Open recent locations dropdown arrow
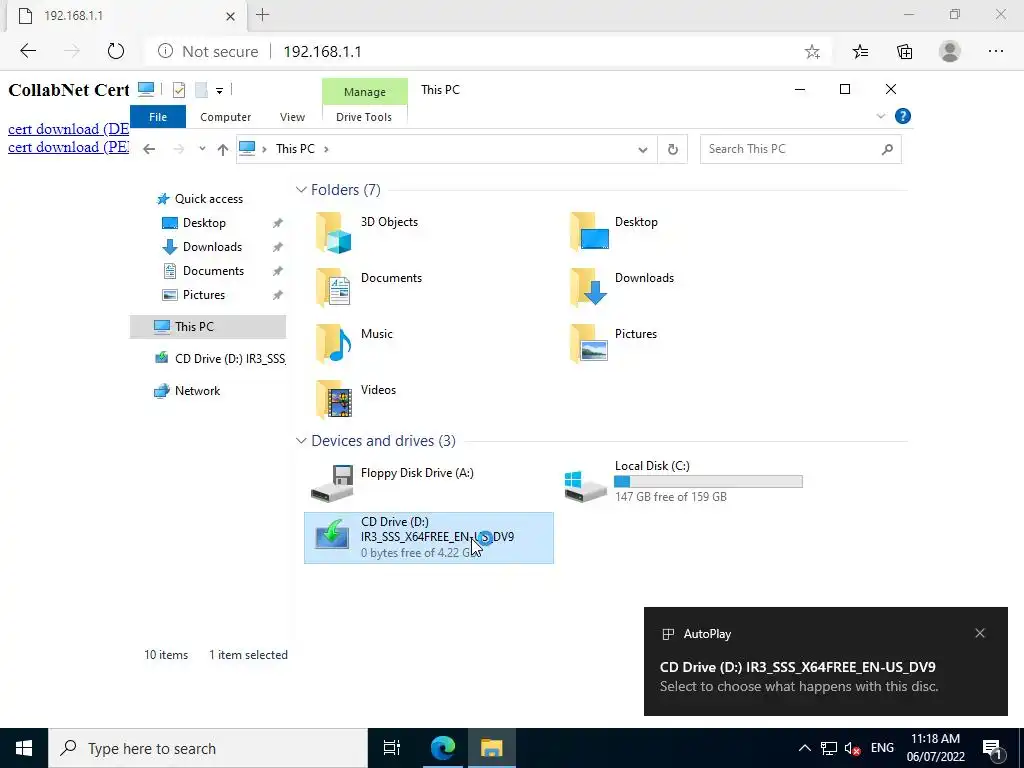 202,150
